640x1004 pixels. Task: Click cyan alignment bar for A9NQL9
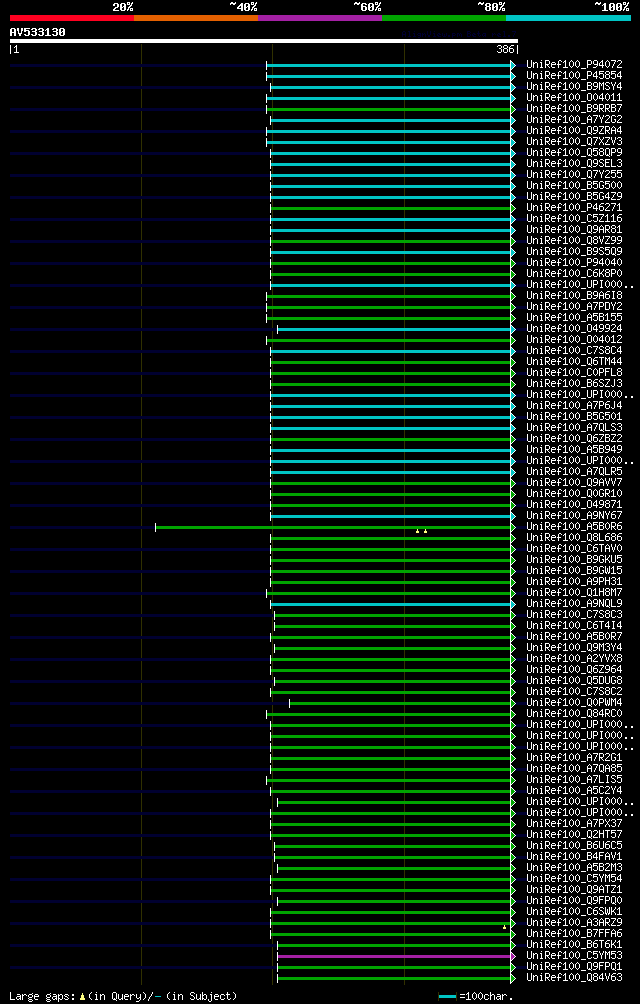(x=390, y=604)
